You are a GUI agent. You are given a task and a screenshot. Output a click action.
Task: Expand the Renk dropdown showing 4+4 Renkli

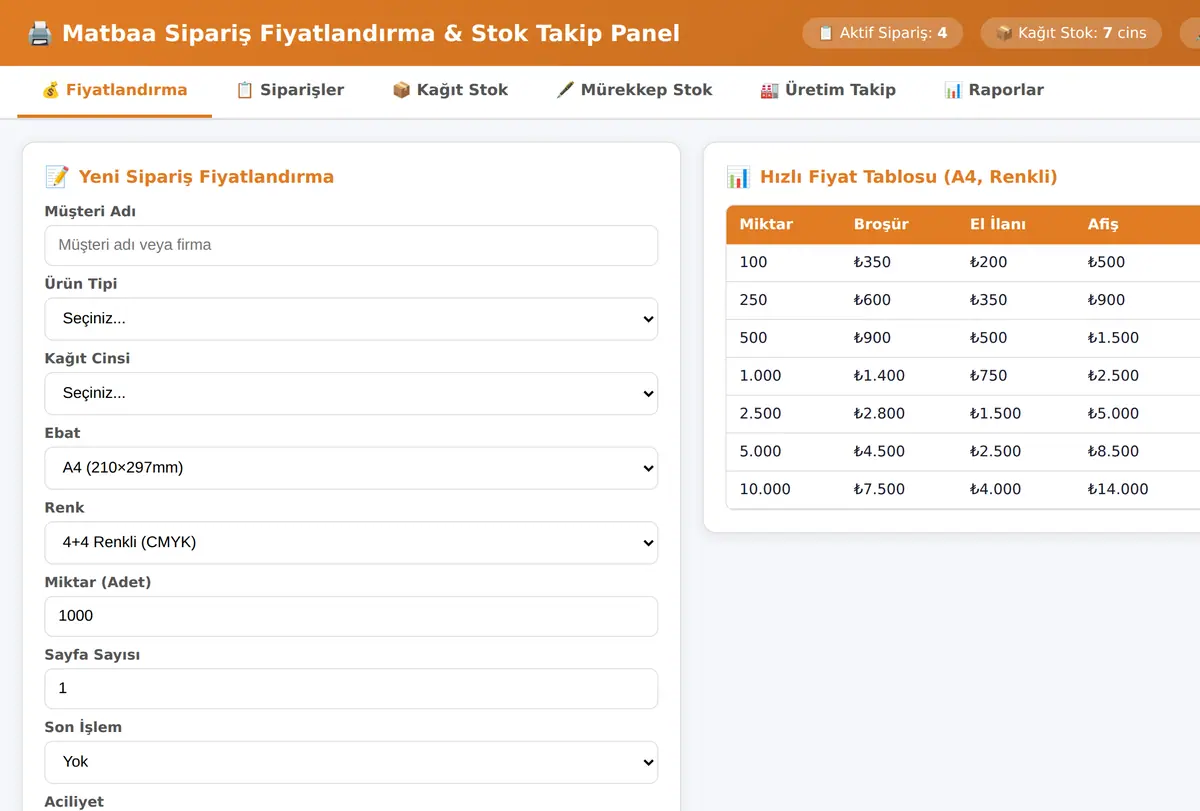pos(351,543)
